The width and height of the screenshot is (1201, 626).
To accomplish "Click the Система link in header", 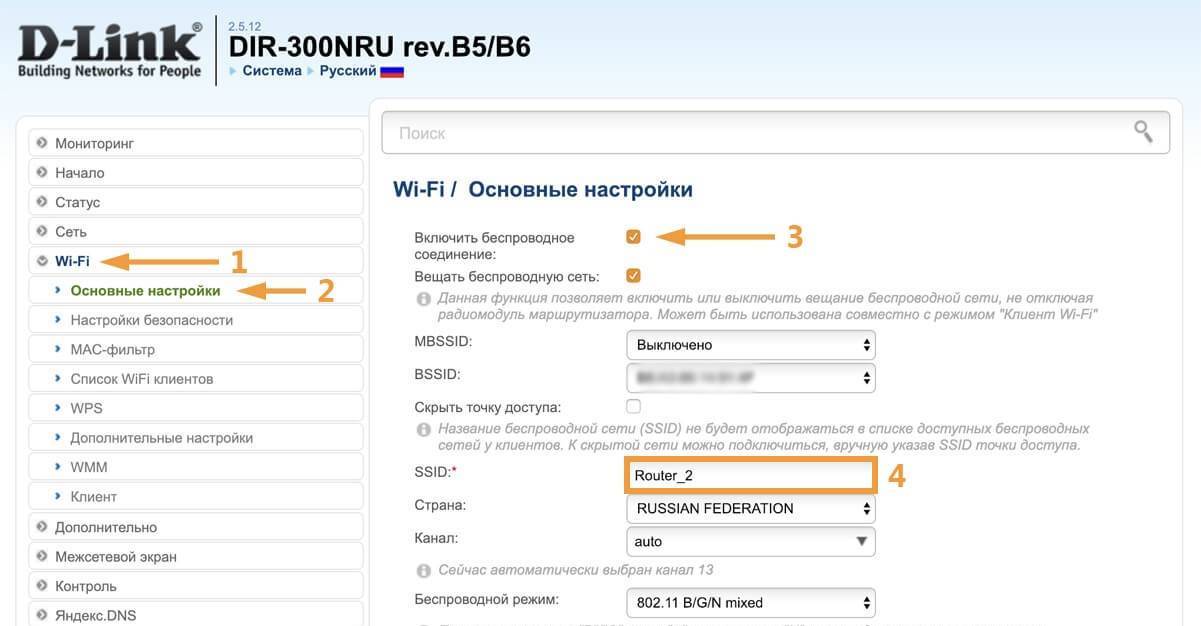I will (271, 71).
